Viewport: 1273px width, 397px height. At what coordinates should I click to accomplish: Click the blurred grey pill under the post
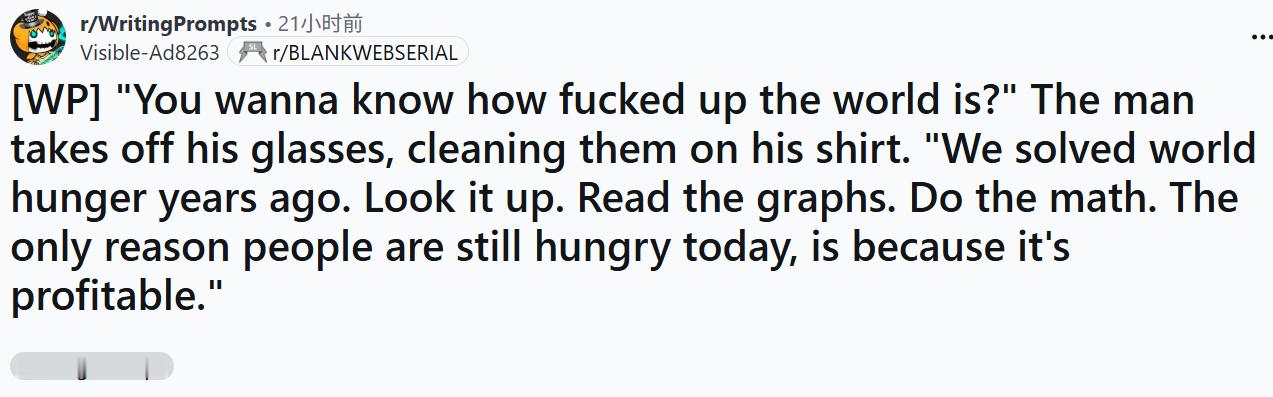pos(92,366)
